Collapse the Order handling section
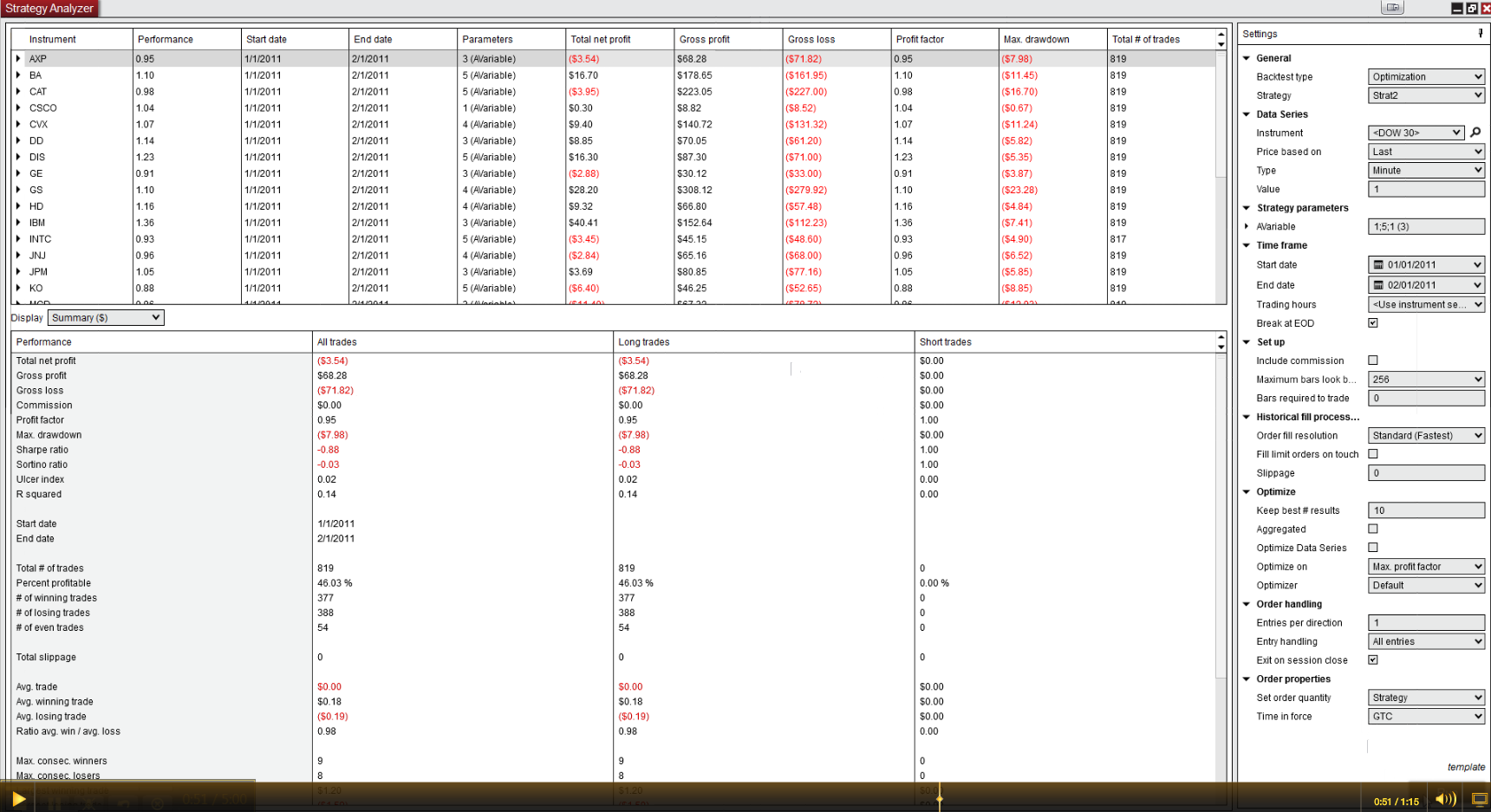1491x812 pixels. tap(1247, 604)
